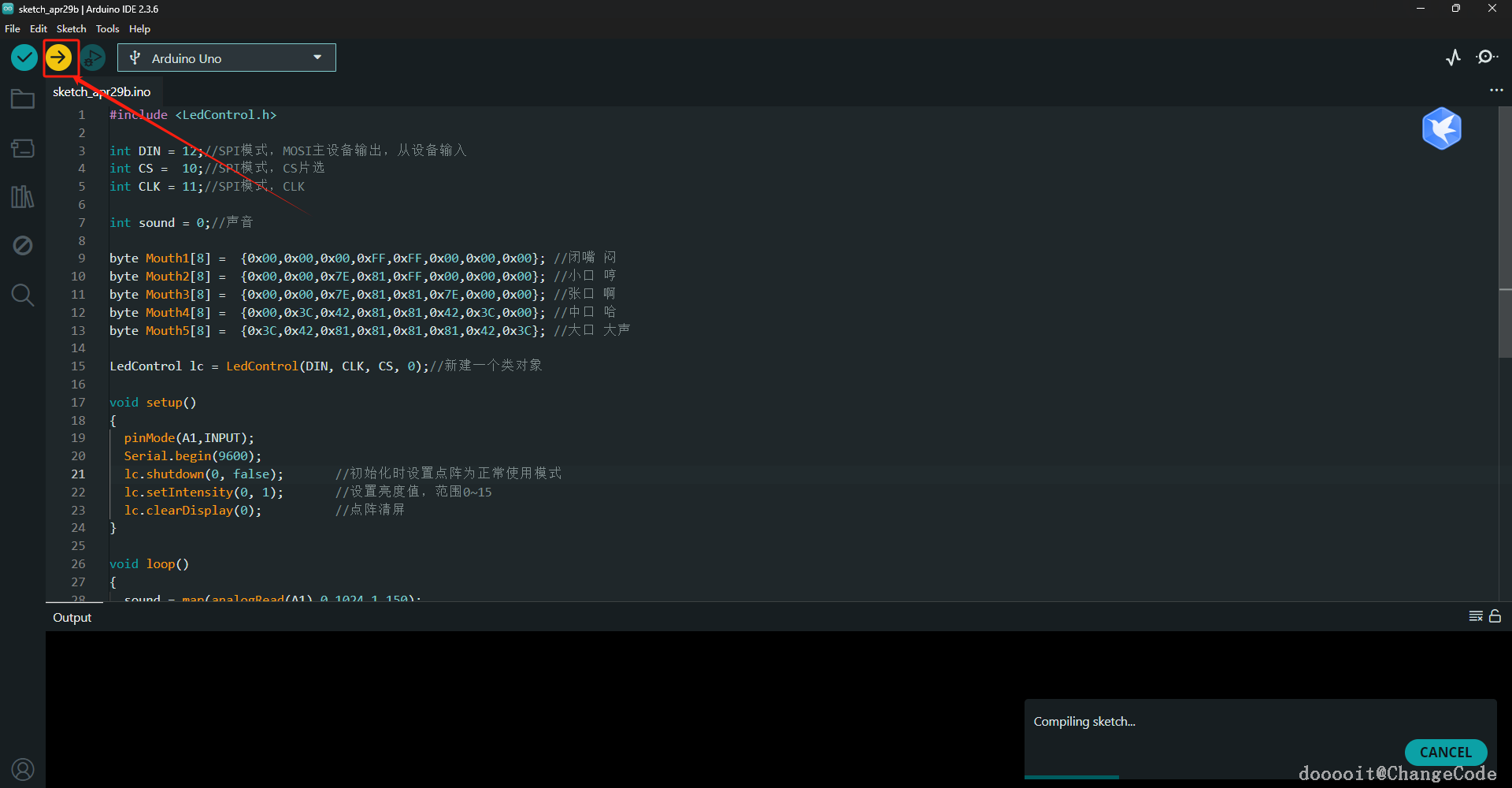Click the lc.shutdown(0, false) line
Viewport: 1512px width, 788px height.
[343, 474]
